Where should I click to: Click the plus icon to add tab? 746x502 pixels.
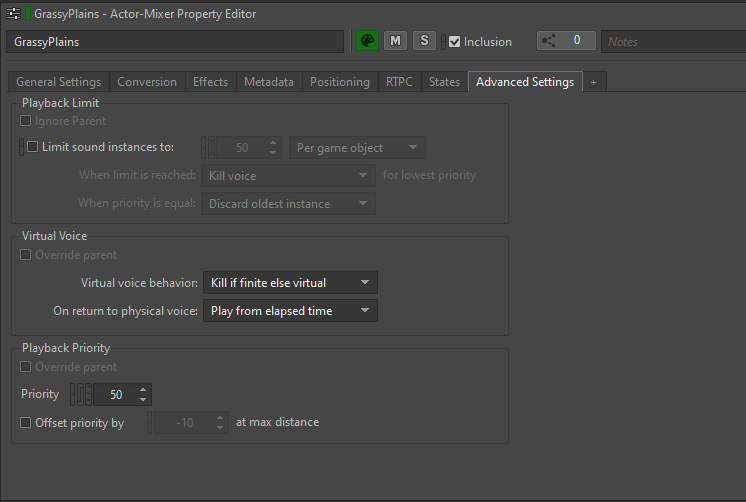[x=594, y=82]
